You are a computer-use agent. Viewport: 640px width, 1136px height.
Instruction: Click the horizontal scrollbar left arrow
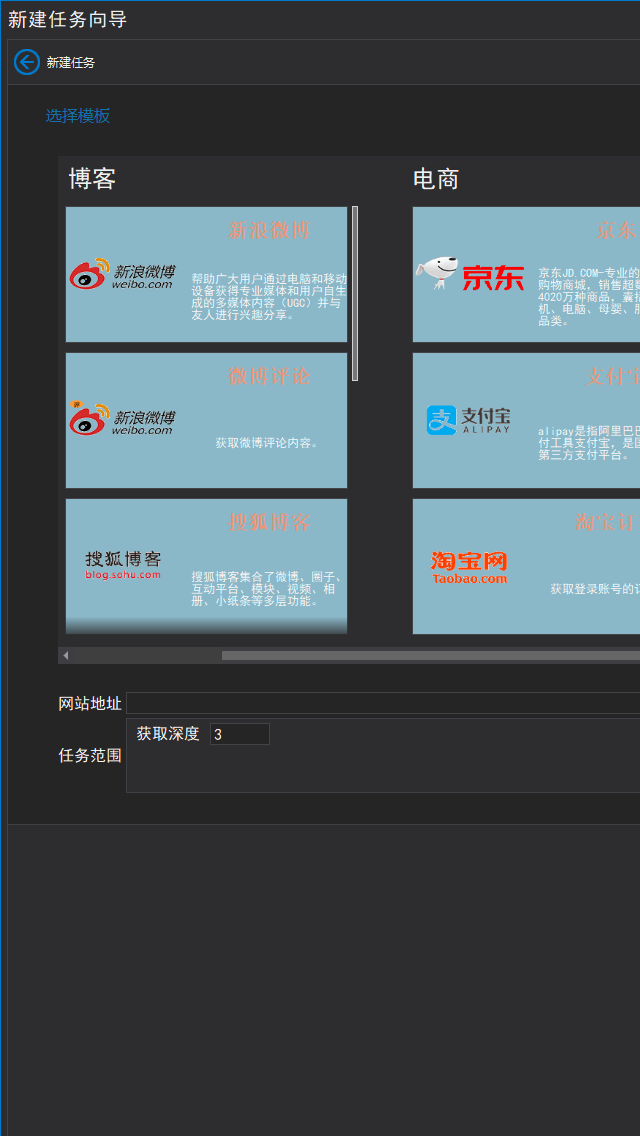click(66, 656)
